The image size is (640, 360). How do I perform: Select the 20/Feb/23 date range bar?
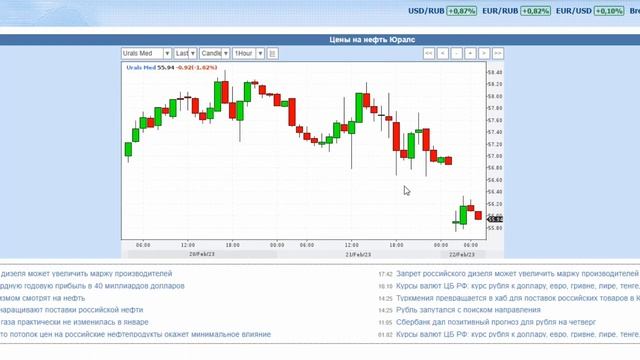coord(202,254)
